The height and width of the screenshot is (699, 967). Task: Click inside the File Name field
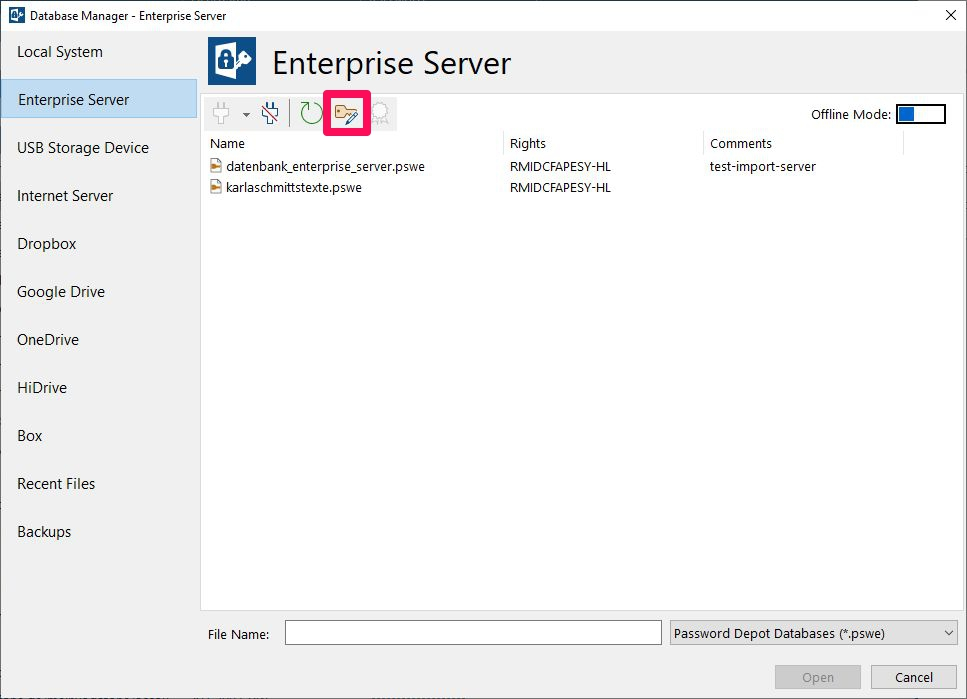tap(473, 633)
